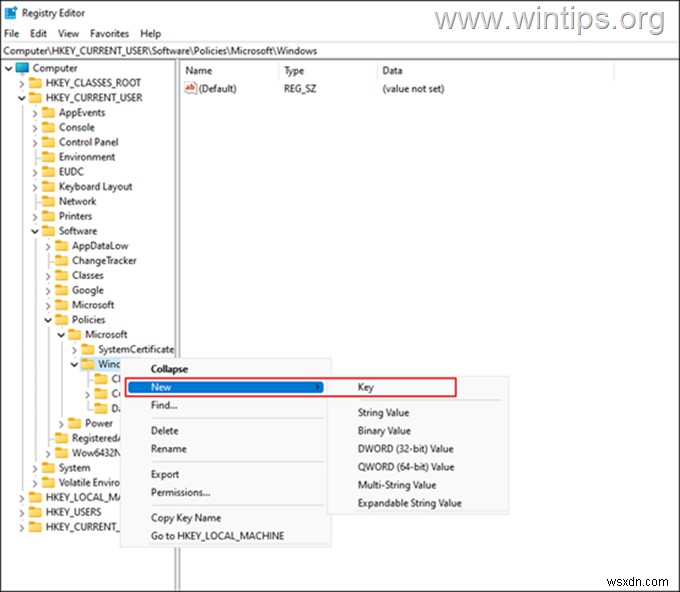Choose Rename in the context menu
Viewport: 680px width, 592px height.
pos(169,449)
